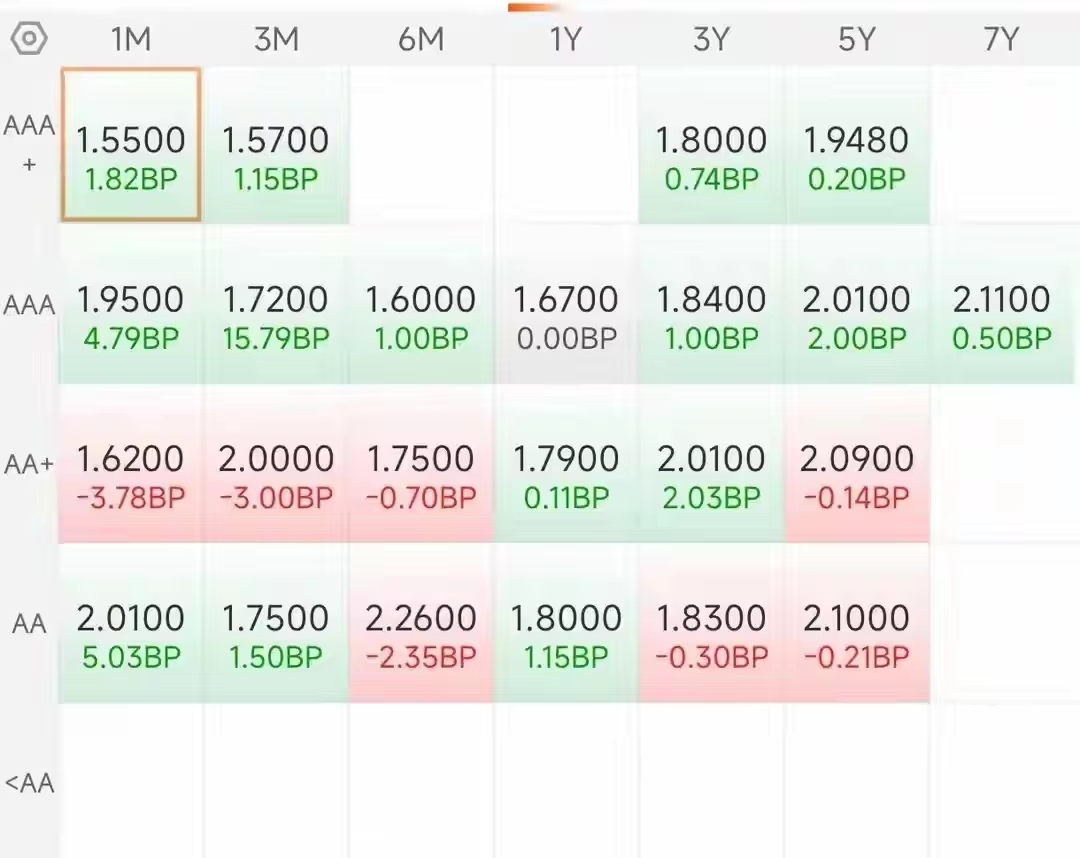Click the AAA+ rating row label

29,145
